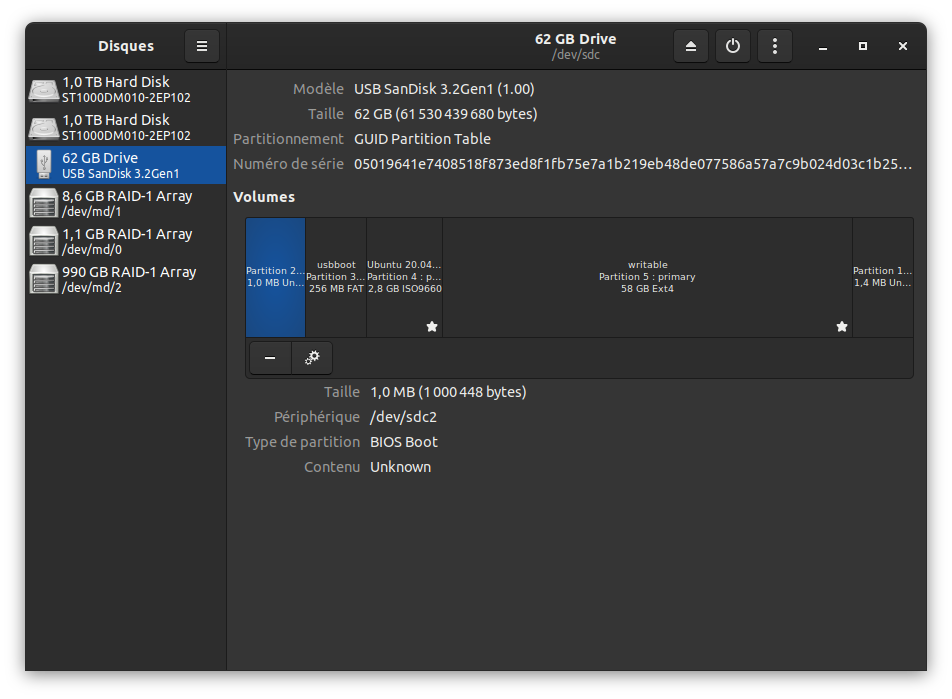Click 'USB SanDisk 3.2Gen1 (1.00)' model text
This screenshot has width=952, height=699.
point(444,89)
